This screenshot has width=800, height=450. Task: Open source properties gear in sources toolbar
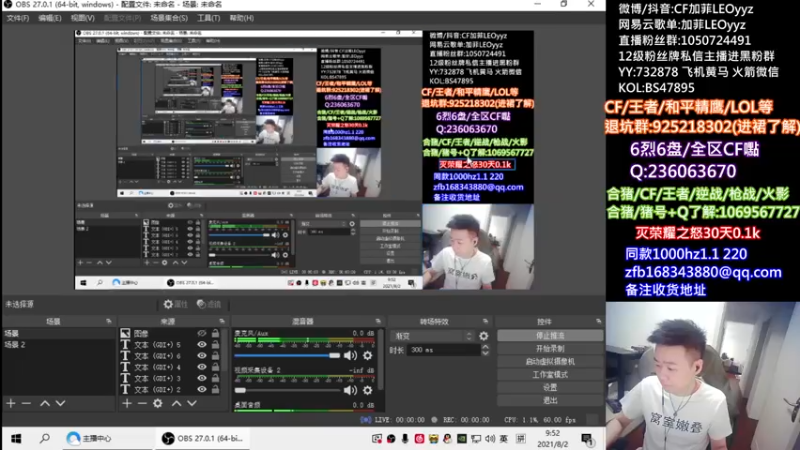(158, 403)
